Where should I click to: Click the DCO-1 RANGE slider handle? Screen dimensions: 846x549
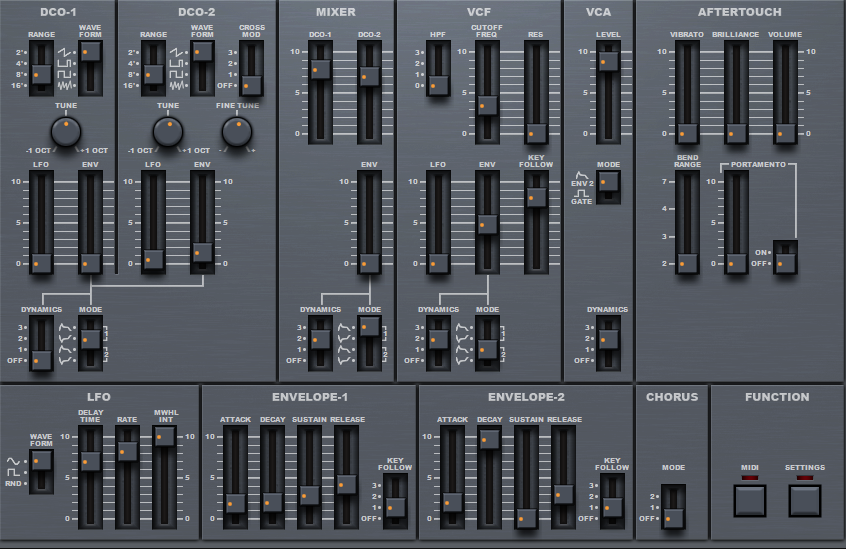point(42,74)
